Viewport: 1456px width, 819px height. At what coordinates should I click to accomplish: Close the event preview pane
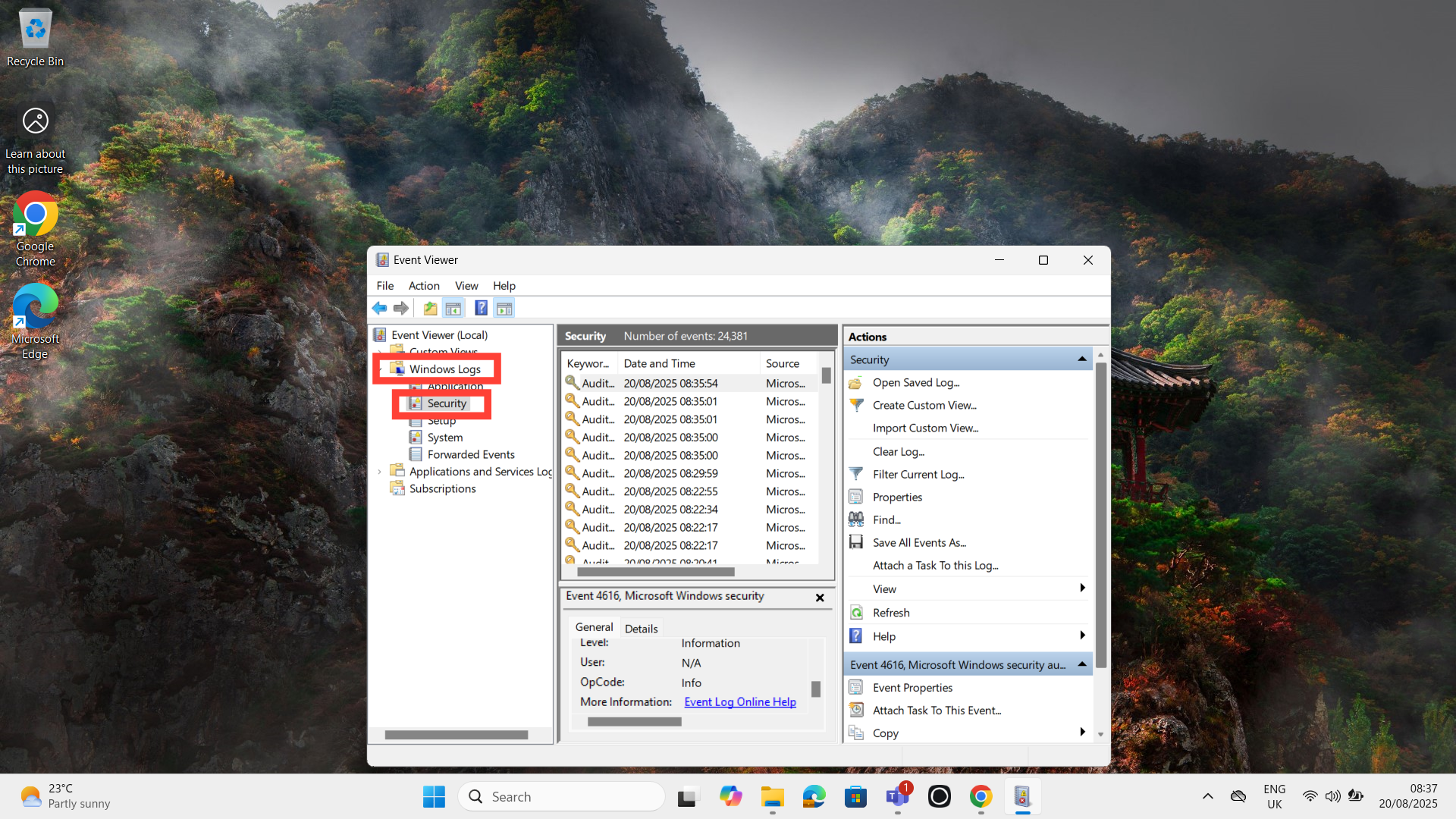820,598
